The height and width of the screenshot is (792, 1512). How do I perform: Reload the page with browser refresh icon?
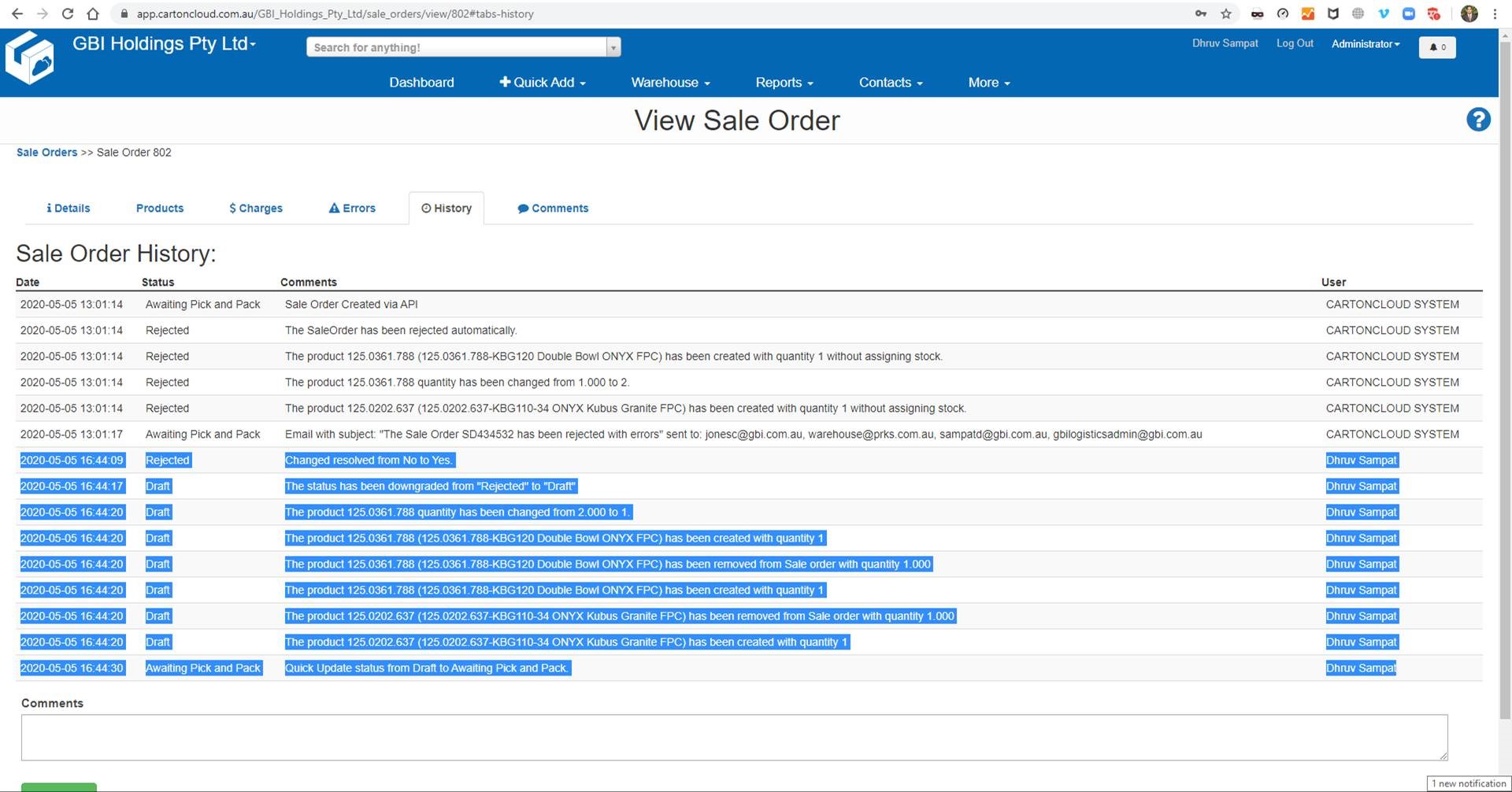coord(68,13)
